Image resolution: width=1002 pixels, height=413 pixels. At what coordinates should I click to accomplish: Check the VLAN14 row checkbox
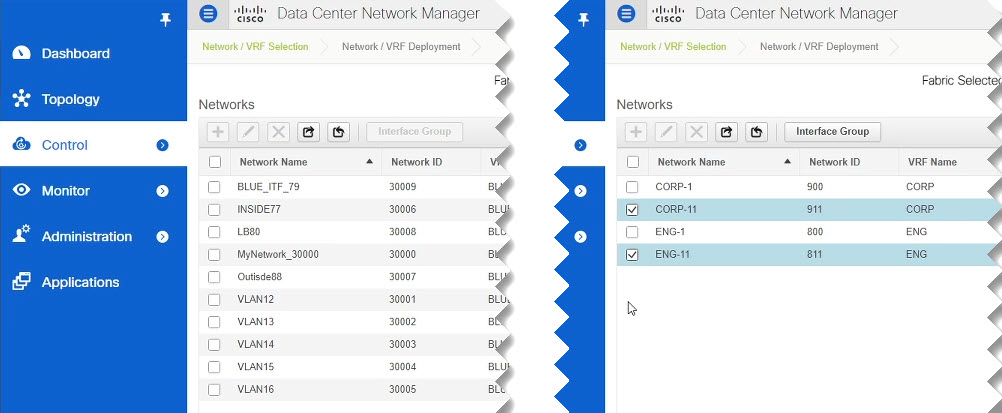(x=214, y=345)
